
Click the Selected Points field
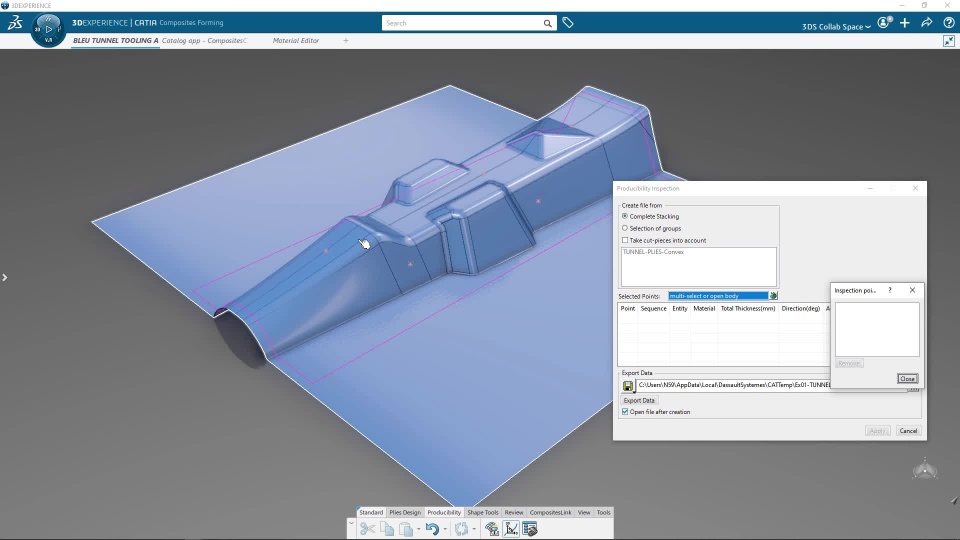tap(718, 296)
